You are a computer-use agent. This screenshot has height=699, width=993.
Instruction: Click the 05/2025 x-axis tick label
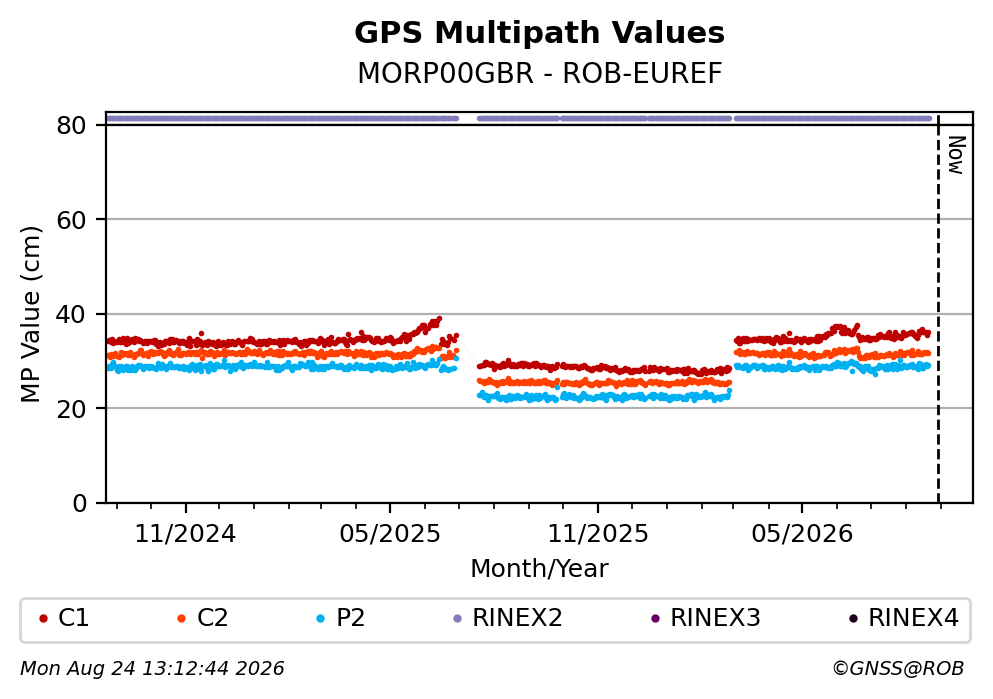point(389,534)
